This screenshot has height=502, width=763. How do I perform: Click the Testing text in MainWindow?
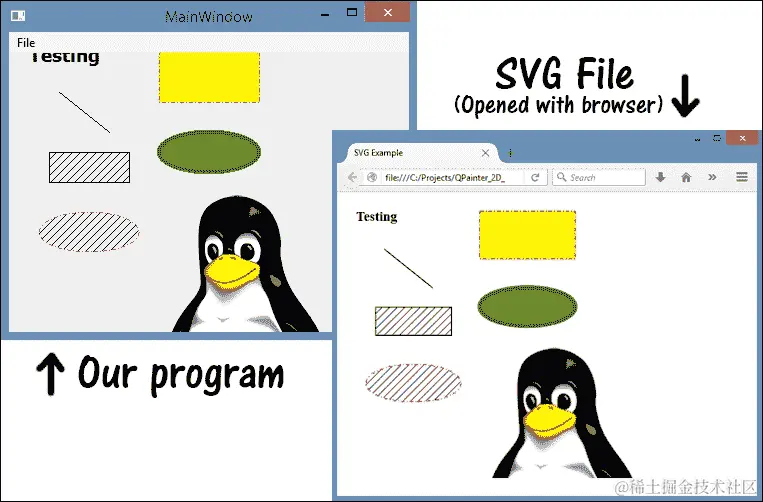[65, 57]
